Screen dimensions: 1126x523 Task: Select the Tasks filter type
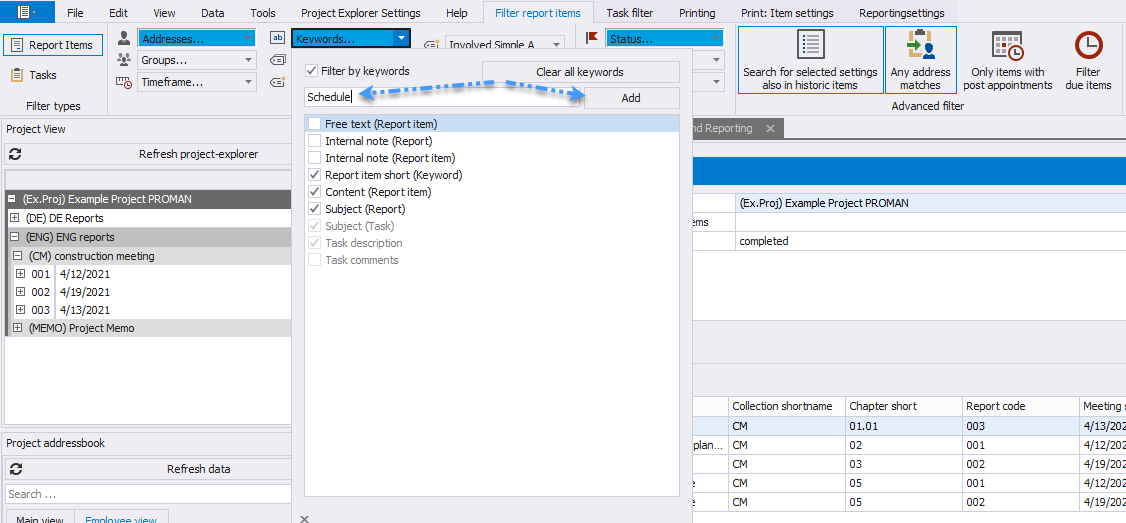(34, 75)
